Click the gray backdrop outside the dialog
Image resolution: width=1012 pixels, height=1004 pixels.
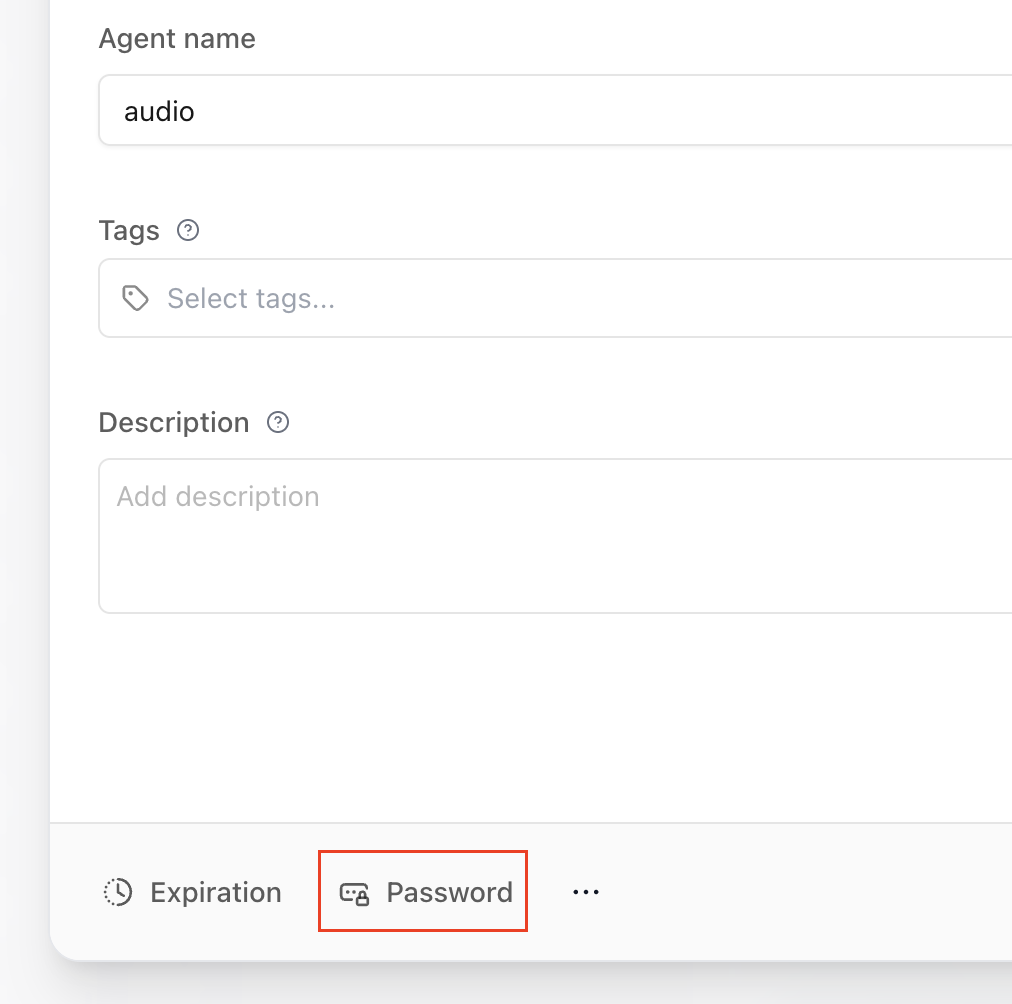pyautogui.click(x=22, y=500)
